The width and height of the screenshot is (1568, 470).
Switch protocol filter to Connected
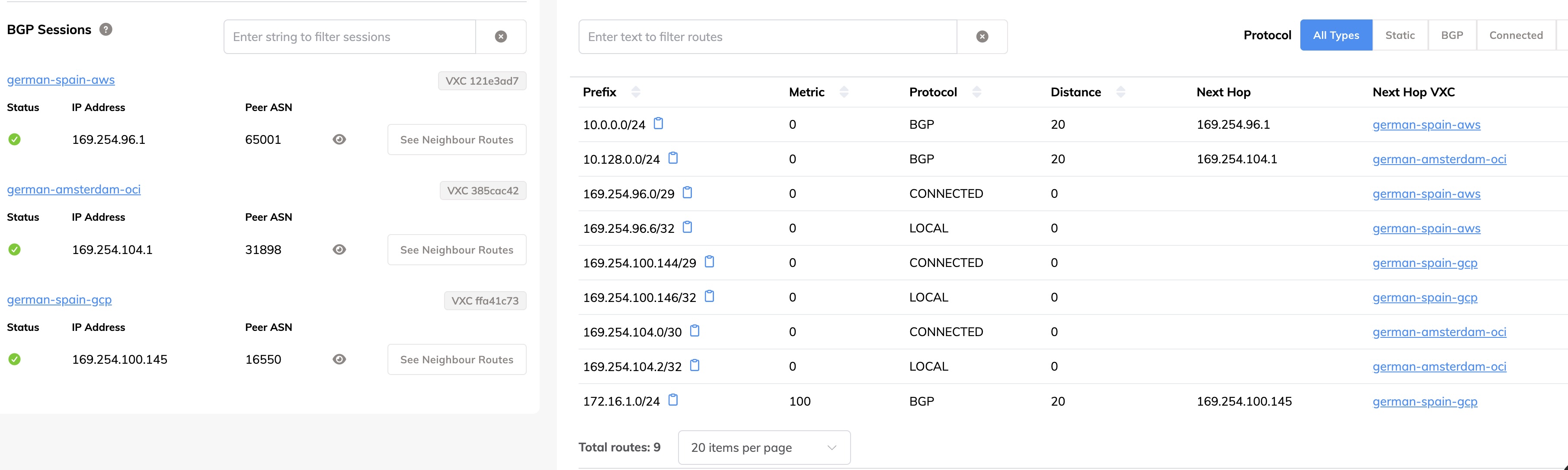click(x=1516, y=35)
